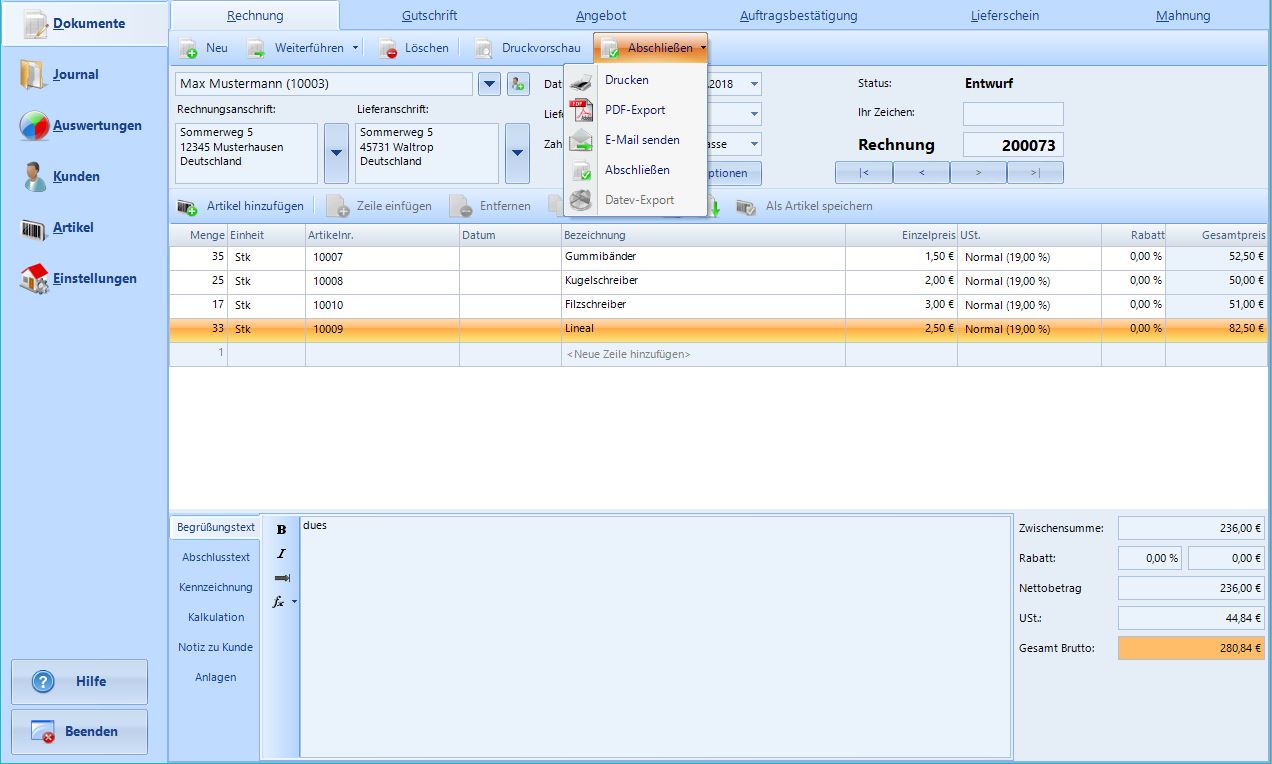
Task: Toggle italic text formatting
Action: coord(281,553)
